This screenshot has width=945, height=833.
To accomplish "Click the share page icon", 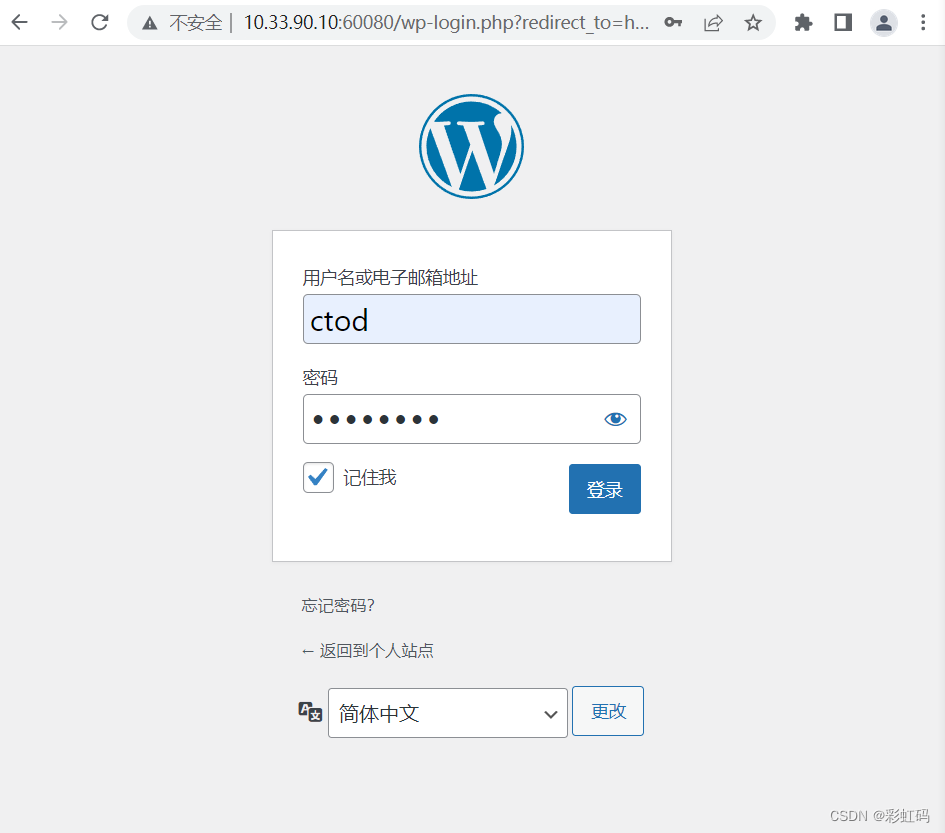I will [x=713, y=23].
